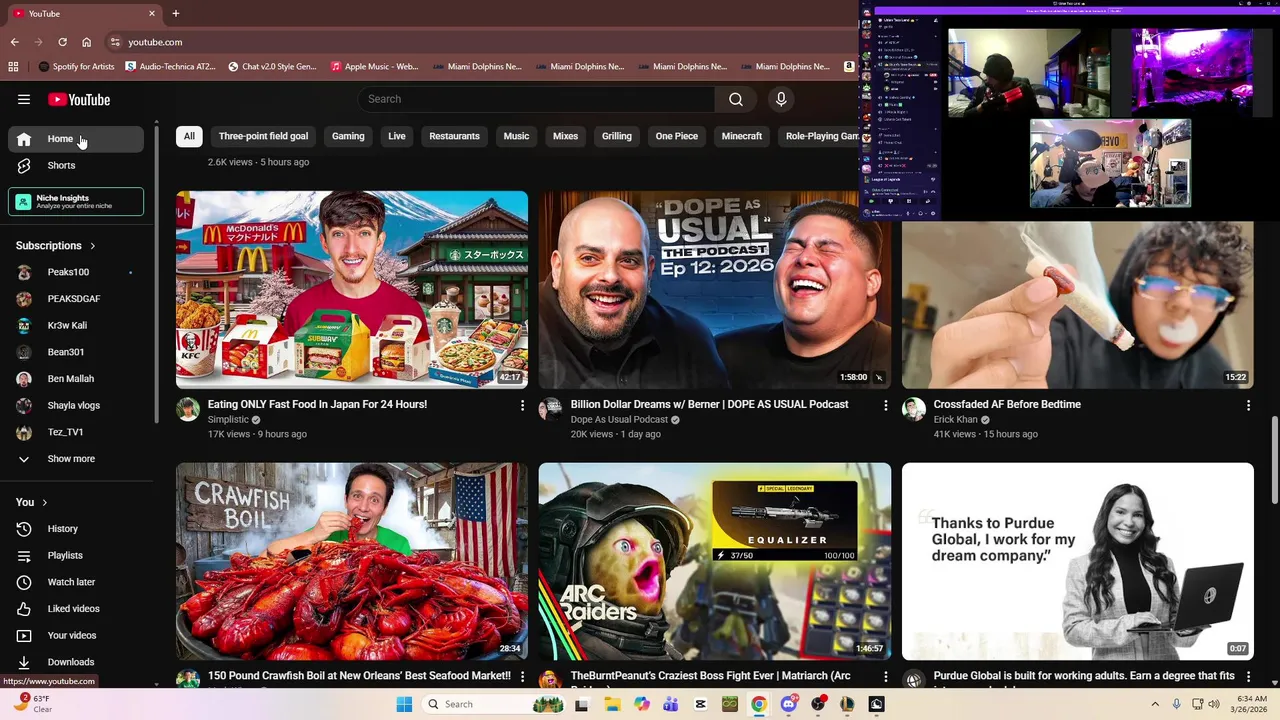Open Kr3w Kali subscription channel
Image resolution: width=1280 pixels, height=720 pixels.
76,325
